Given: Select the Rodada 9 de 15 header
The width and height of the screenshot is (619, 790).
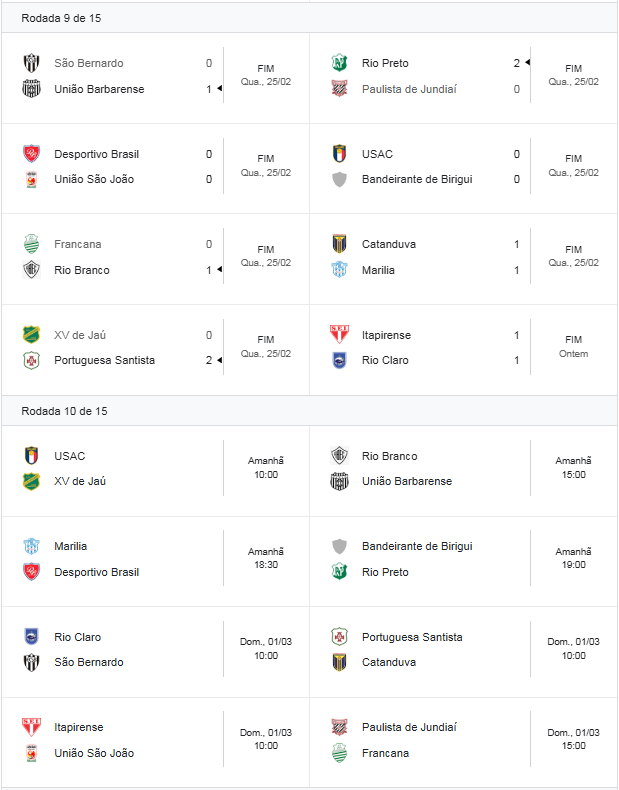Looking at the screenshot, I should point(61,18).
